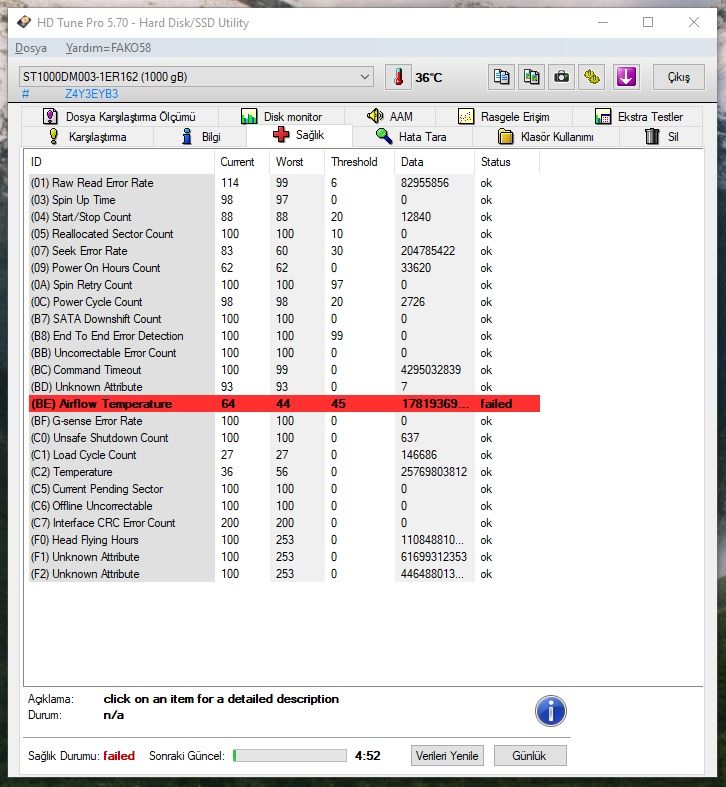
Task: Open the options gear icon
Action: 591,77
